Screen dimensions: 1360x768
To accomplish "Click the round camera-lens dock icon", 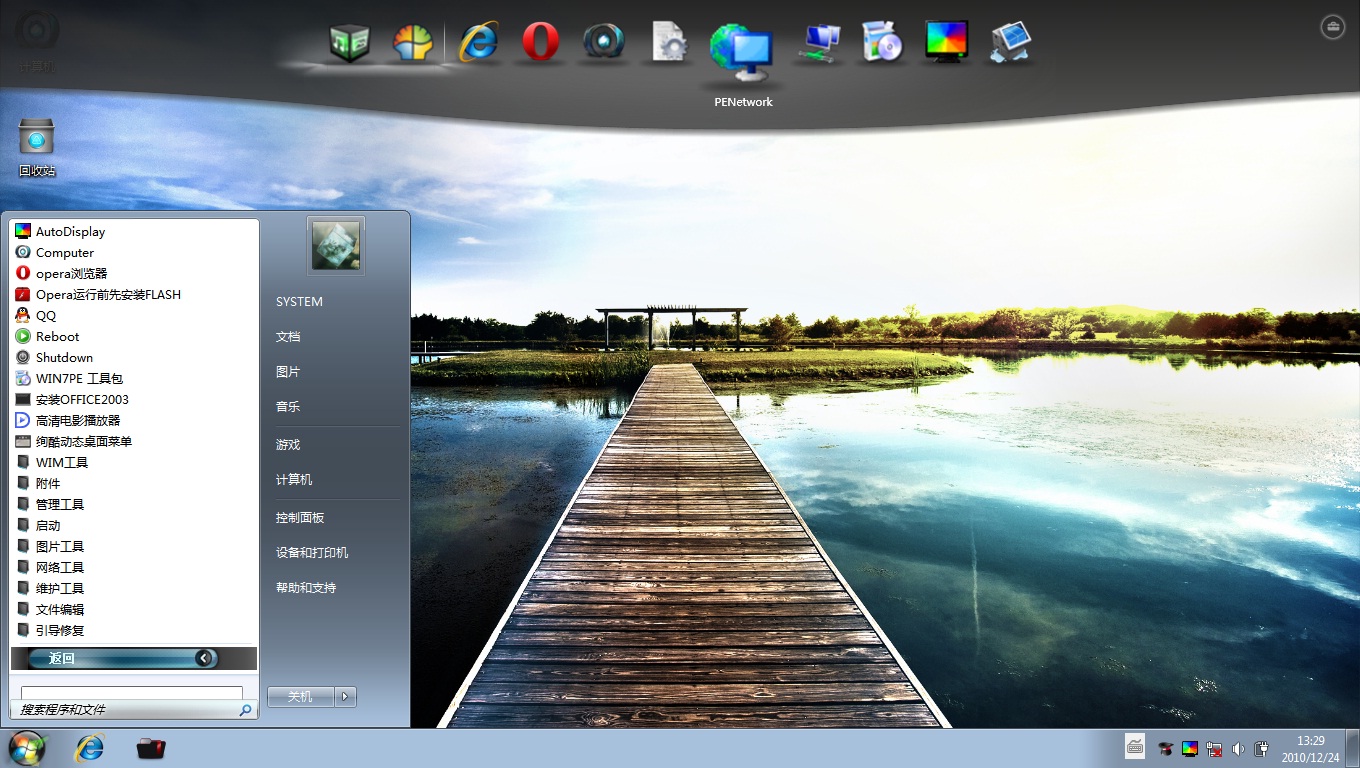I will 604,43.
